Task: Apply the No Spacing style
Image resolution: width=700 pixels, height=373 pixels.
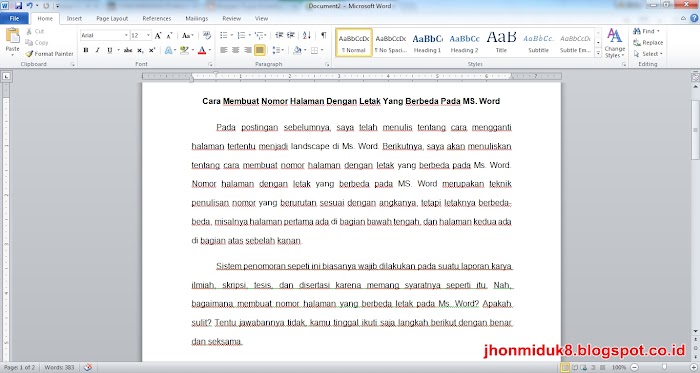Action: (391, 43)
